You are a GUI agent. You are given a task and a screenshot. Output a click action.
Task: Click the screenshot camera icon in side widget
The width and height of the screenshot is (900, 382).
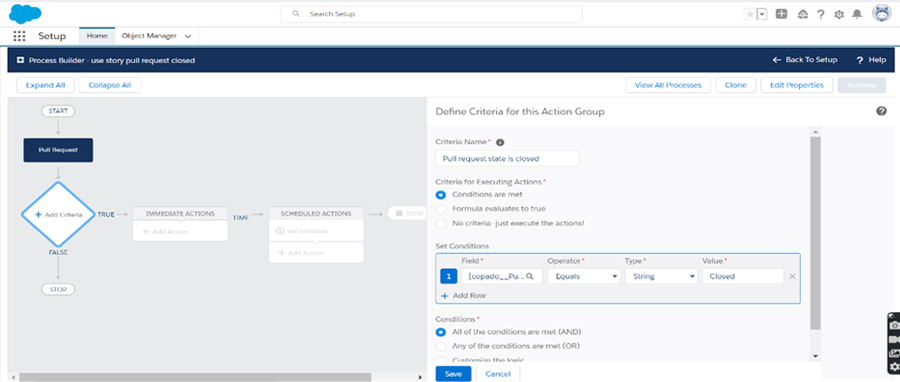(894, 326)
